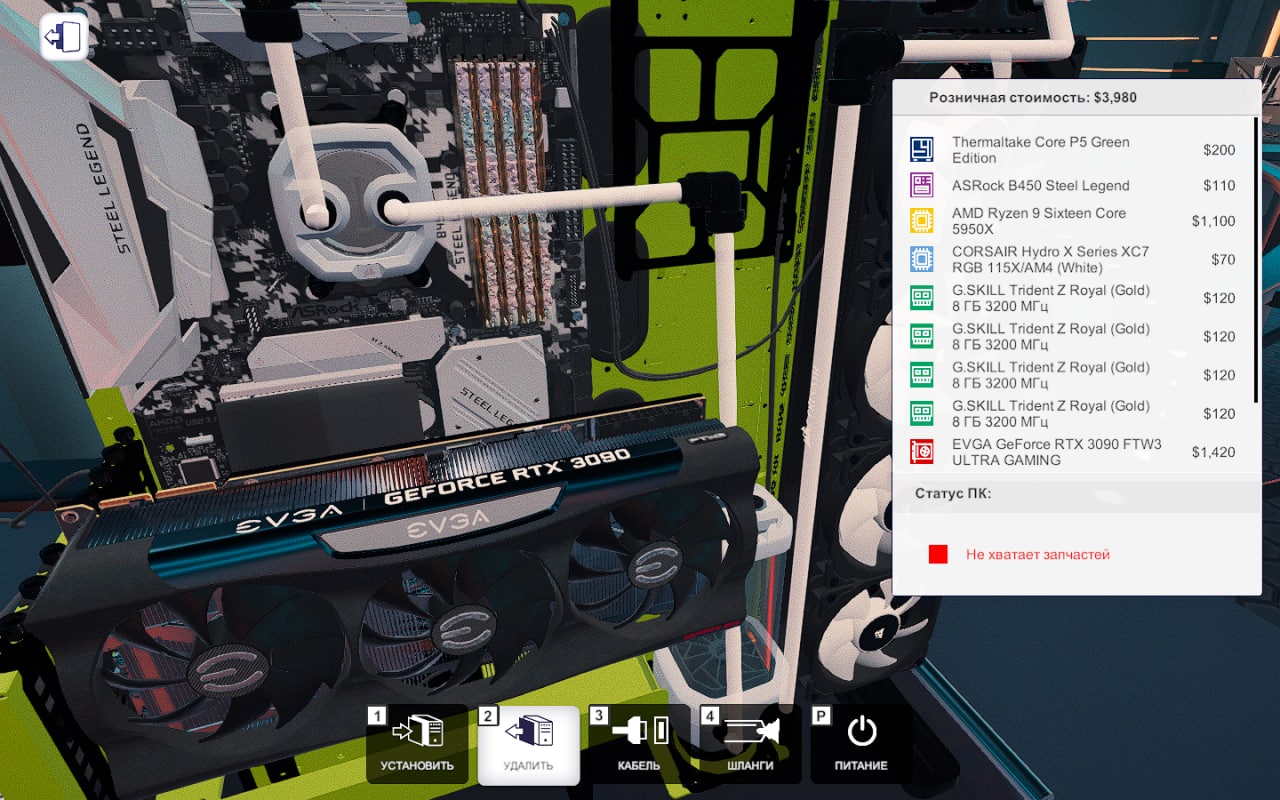This screenshot has width=1280, height=800.
Task: Click the CPU icon beside AMD Ryzen 9
Action: click(x=921, y=221)
